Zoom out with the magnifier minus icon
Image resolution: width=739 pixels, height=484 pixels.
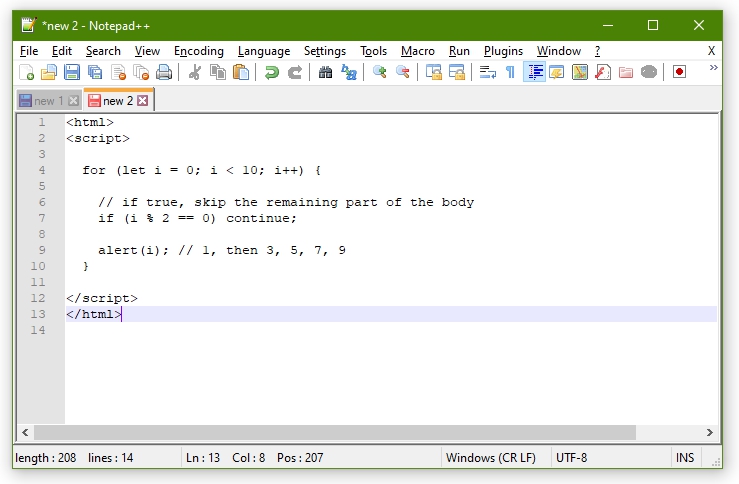(x=402, y=72)
